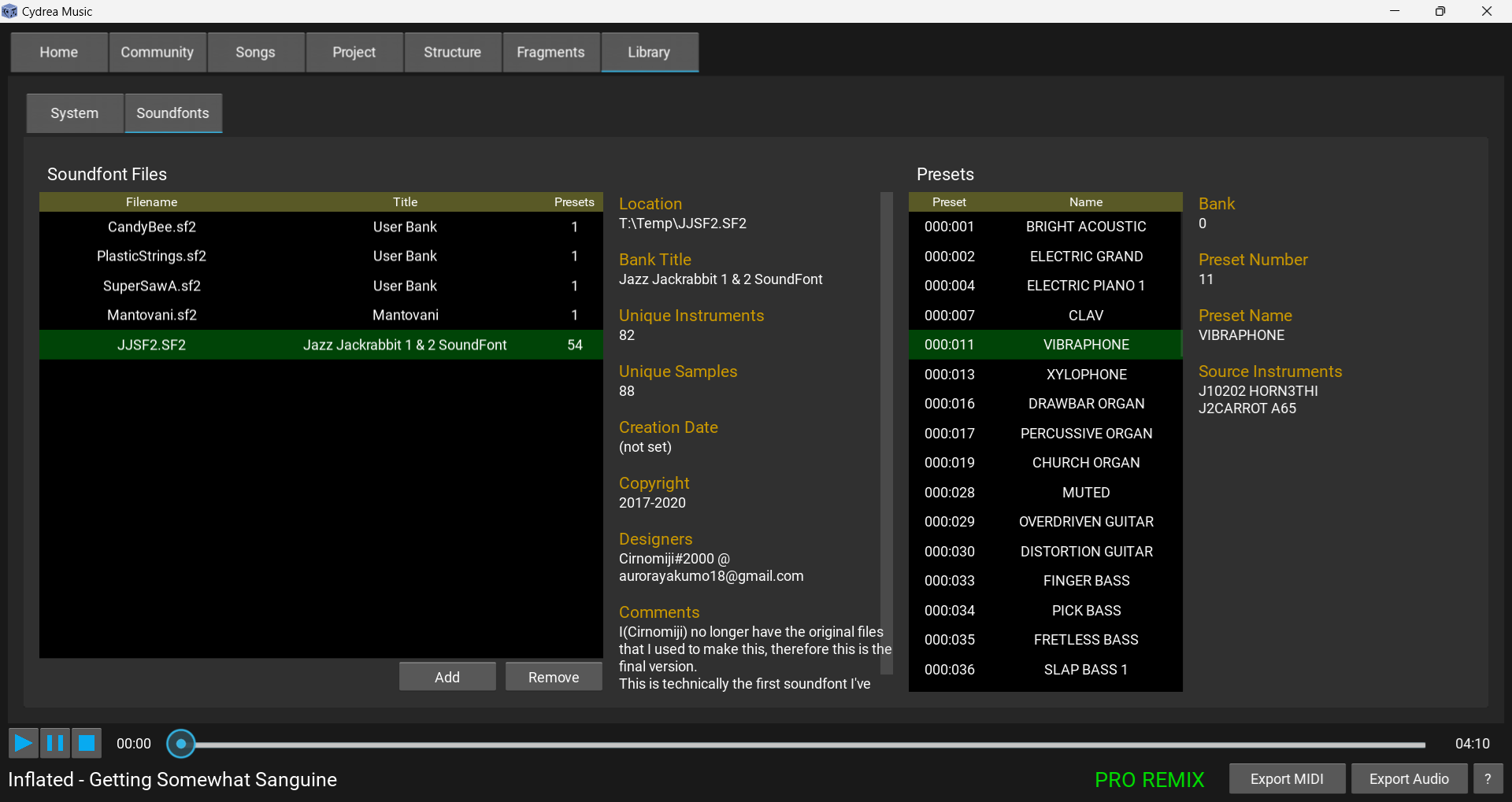
Task: Select the PICK BASS preset
Action: (1045, 611)
